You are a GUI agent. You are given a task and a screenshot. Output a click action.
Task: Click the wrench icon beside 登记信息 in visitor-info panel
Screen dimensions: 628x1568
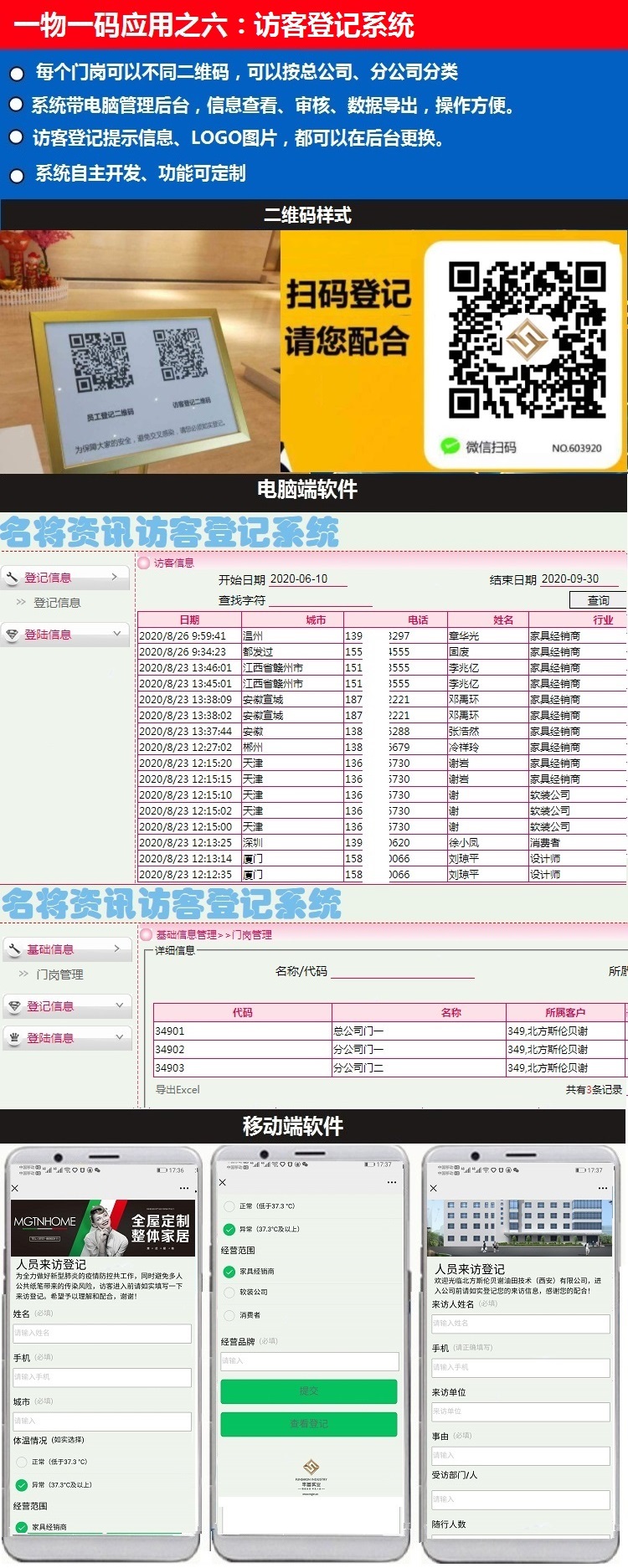point(13,578)
